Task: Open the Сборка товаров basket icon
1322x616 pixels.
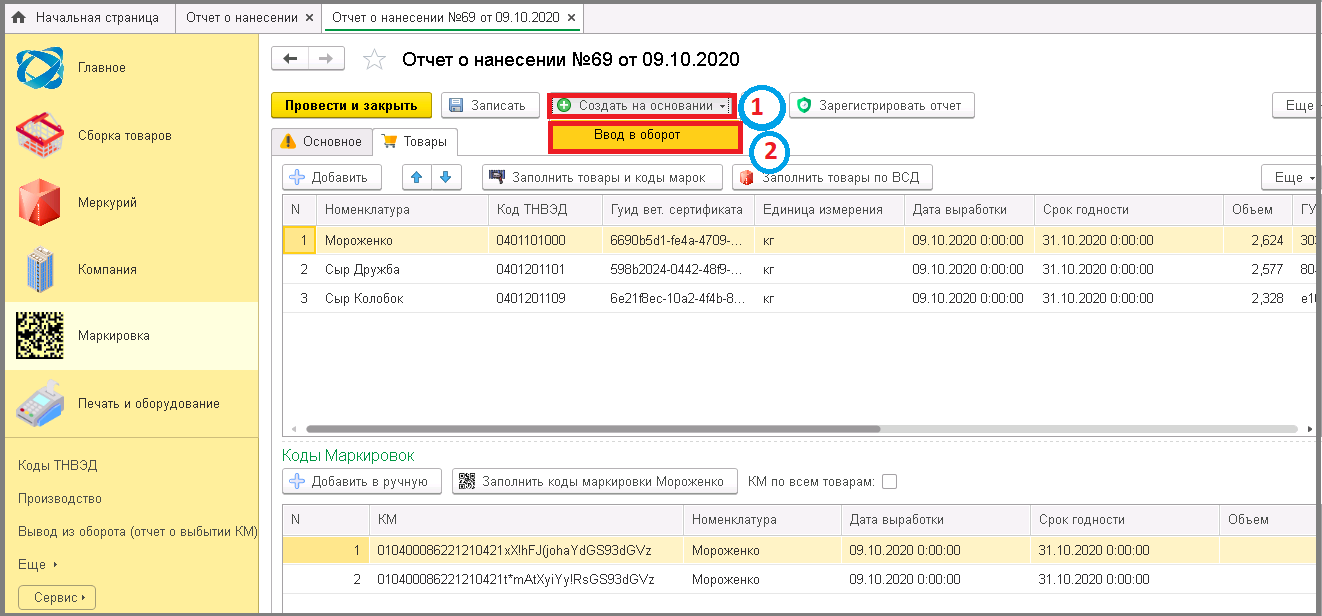Action: pos(40,135)
